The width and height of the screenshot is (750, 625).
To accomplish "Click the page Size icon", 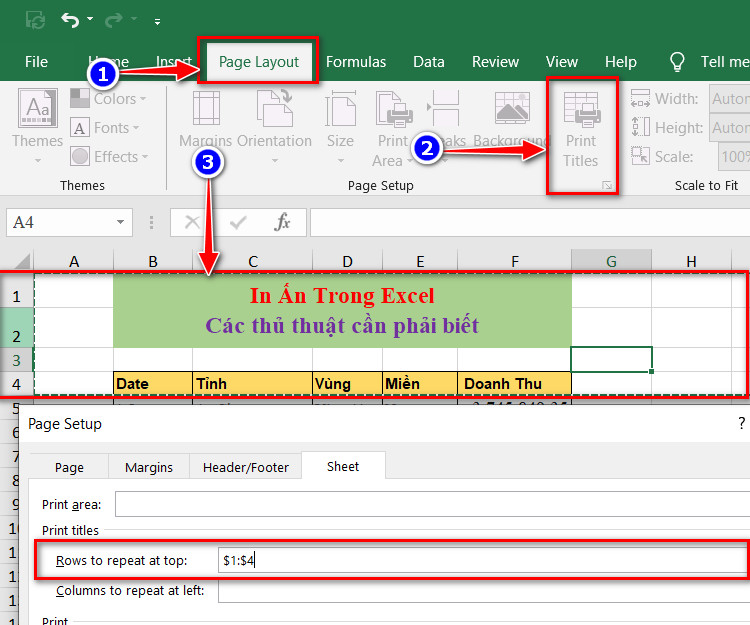I will click(340, 109).
